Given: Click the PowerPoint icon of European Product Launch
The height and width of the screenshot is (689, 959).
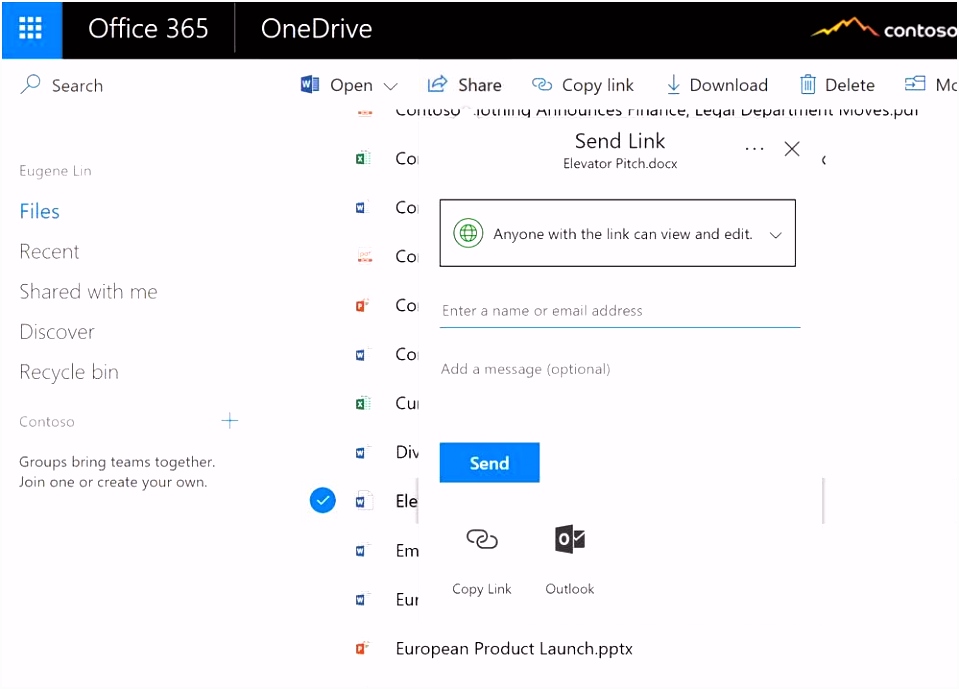Looking at the screenshot, I should click(363, 648).
